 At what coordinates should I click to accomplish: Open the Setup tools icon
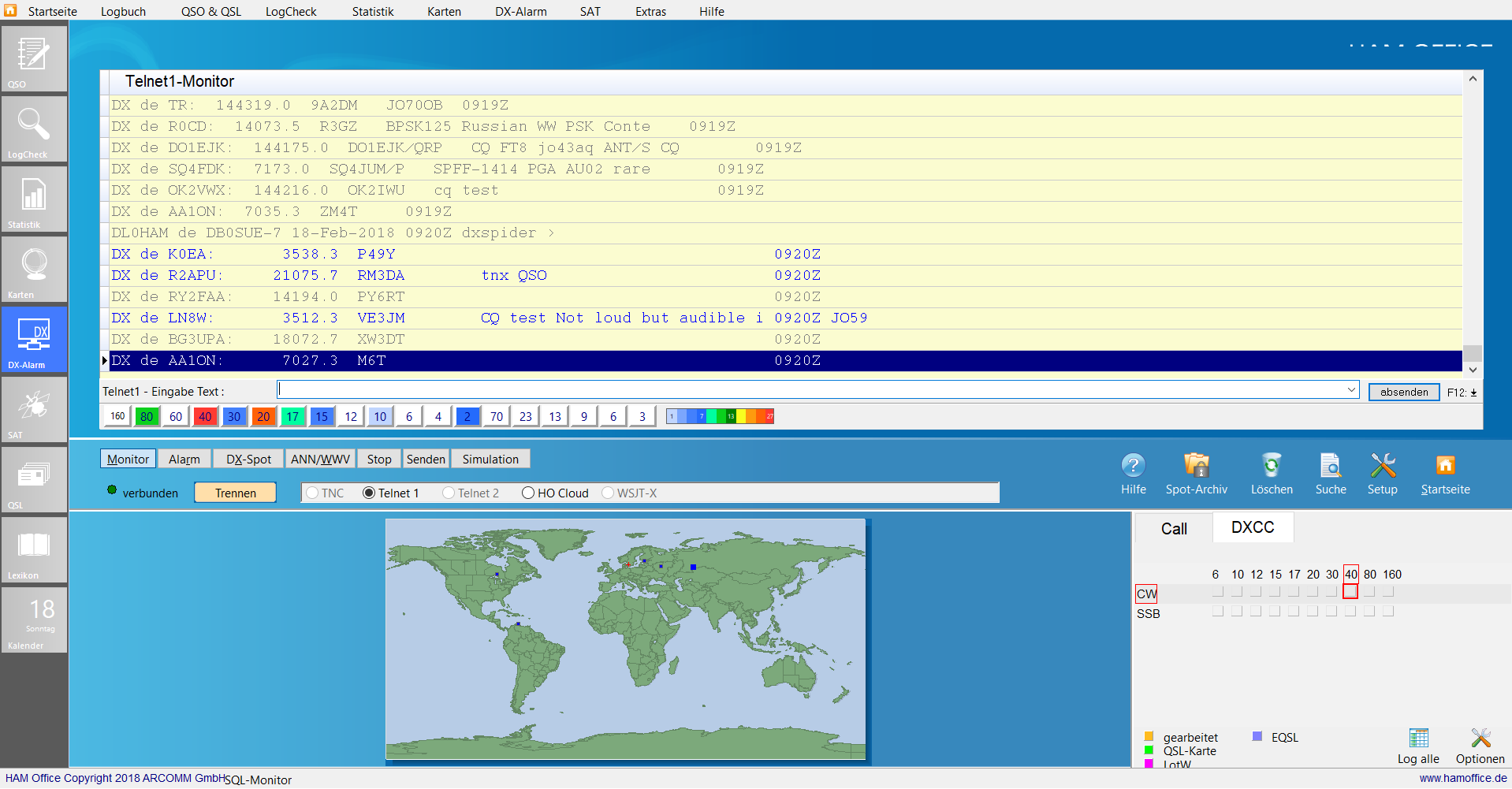click(1382, 466)
